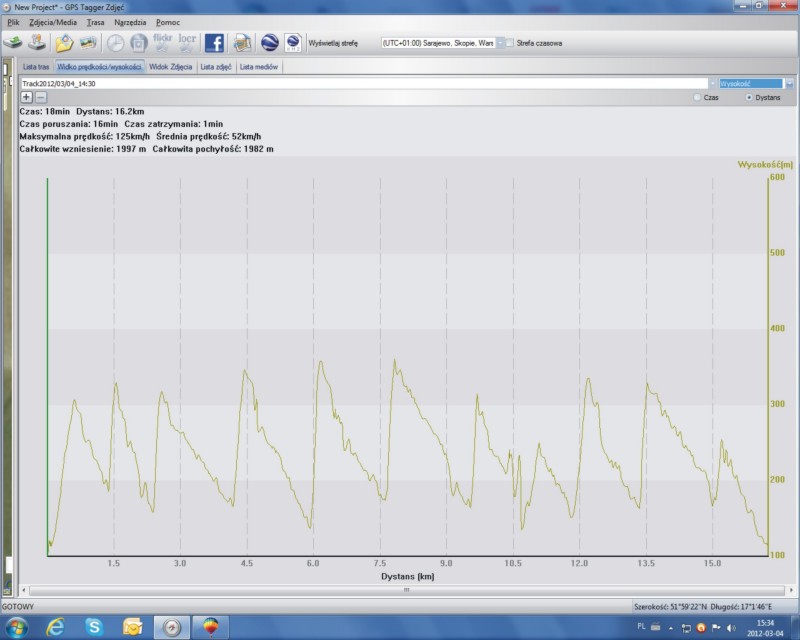Switch to the Lista zdjęć tab
This screenshot has width=800, height=640.
click(216, 67)
